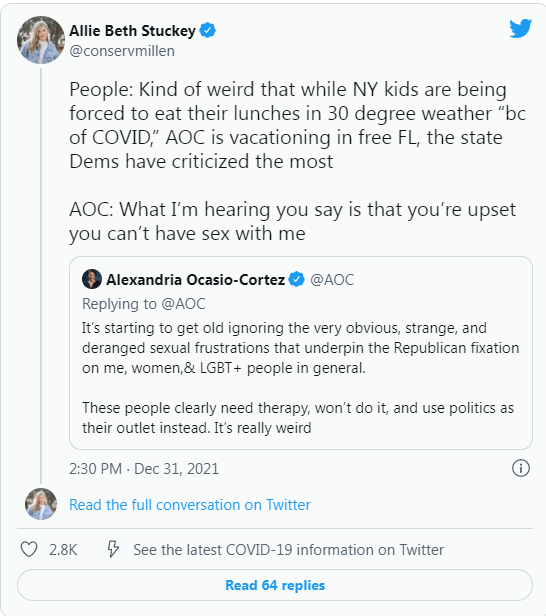This screenshot has height=616, width=546.
Task: Click Alexandria Ocasio-Cortez's verified badge
Action: pos(297,279)
